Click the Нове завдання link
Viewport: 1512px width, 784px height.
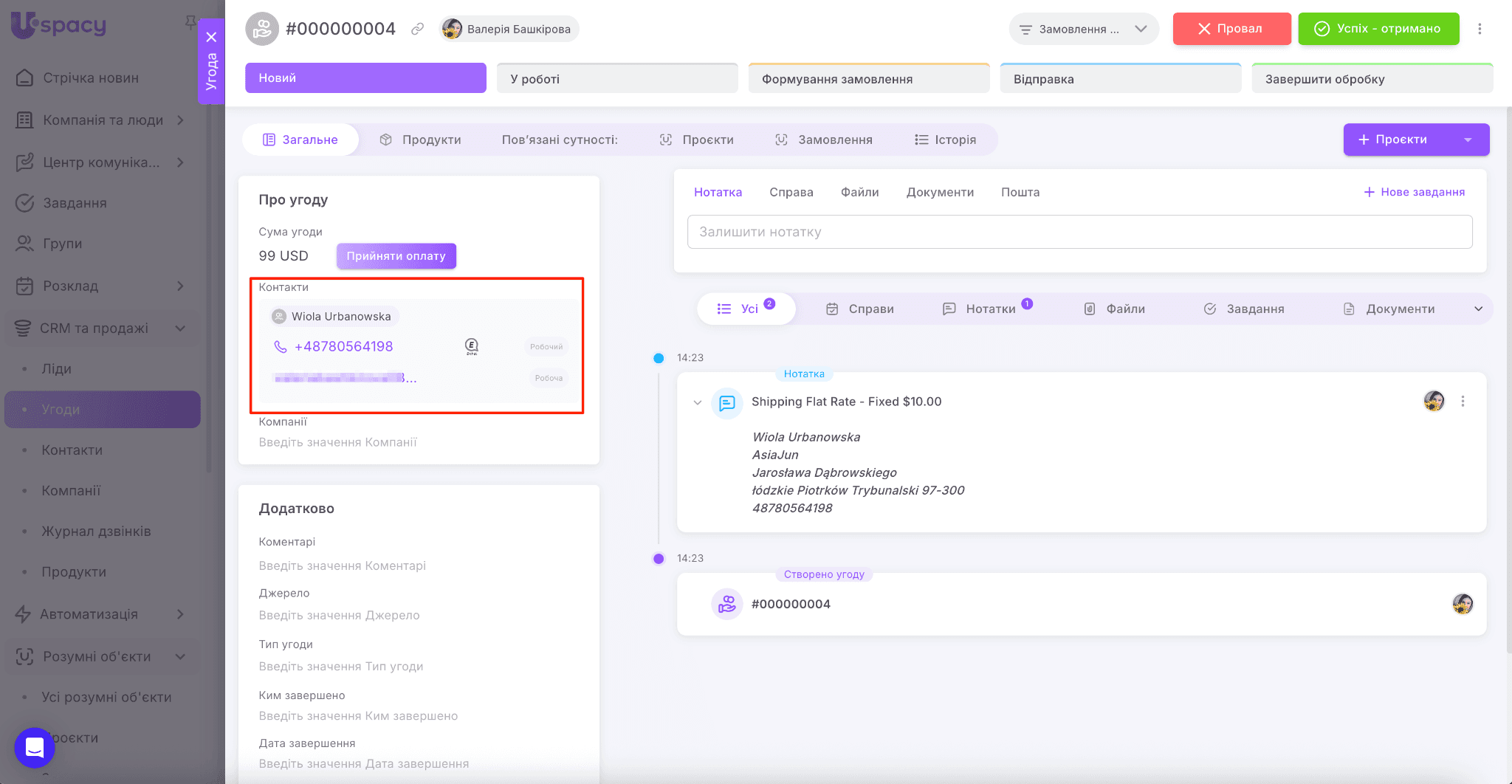[x=1414, y=192]
